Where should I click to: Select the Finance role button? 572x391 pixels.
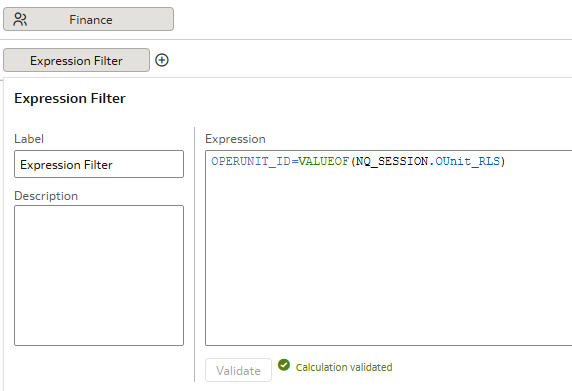point(88,19)
